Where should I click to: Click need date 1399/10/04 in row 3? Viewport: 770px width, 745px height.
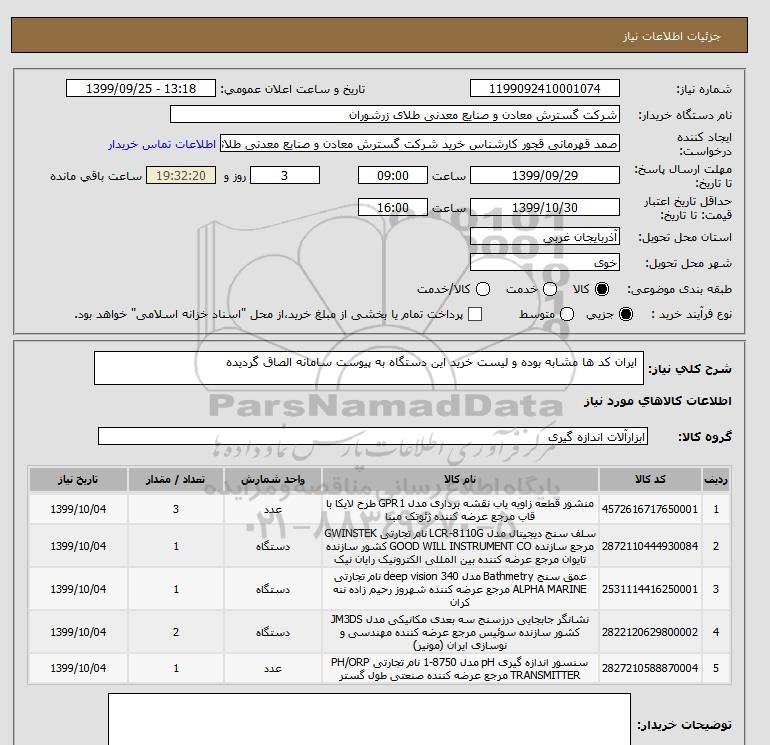78,589
